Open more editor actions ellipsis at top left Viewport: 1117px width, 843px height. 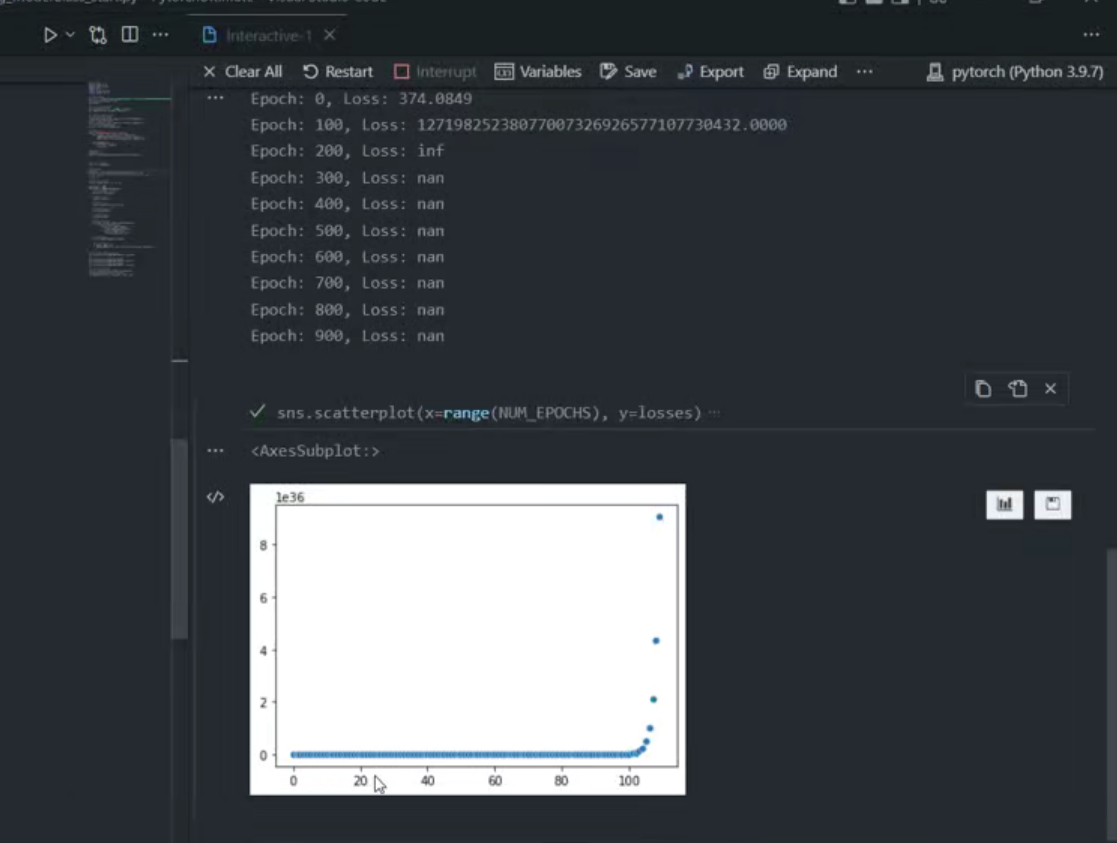160,34
